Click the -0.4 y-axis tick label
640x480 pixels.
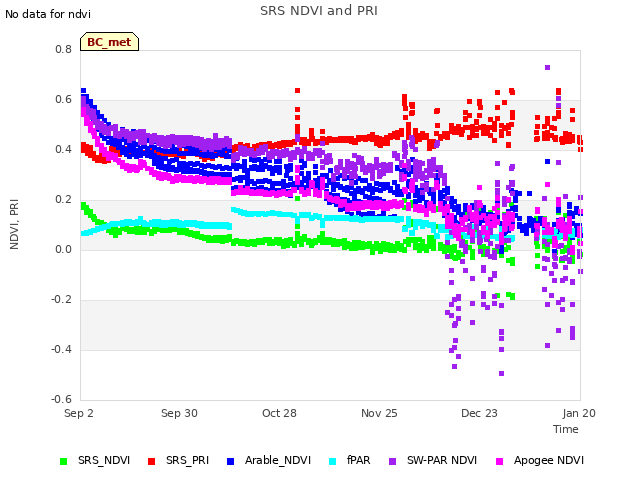tap(62, 349)
